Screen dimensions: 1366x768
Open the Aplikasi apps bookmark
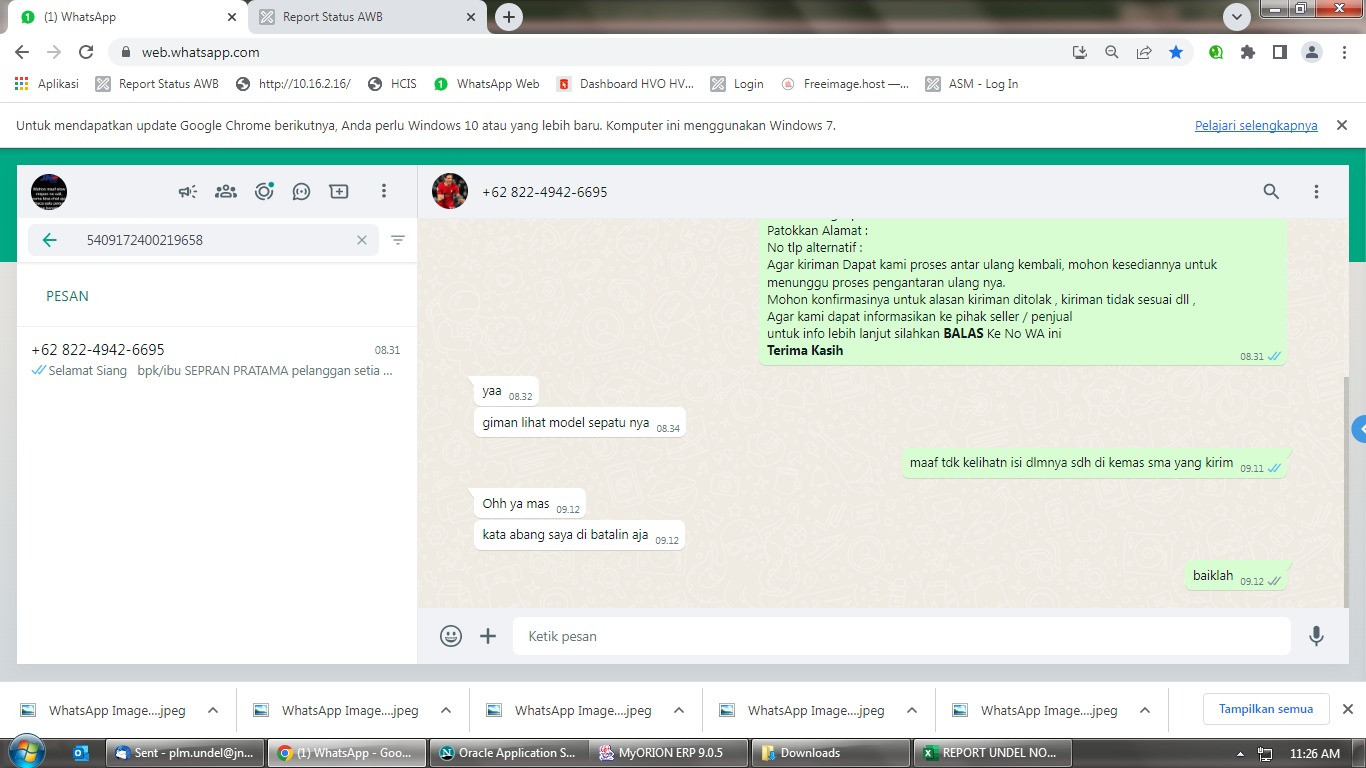tap(47, 84)
